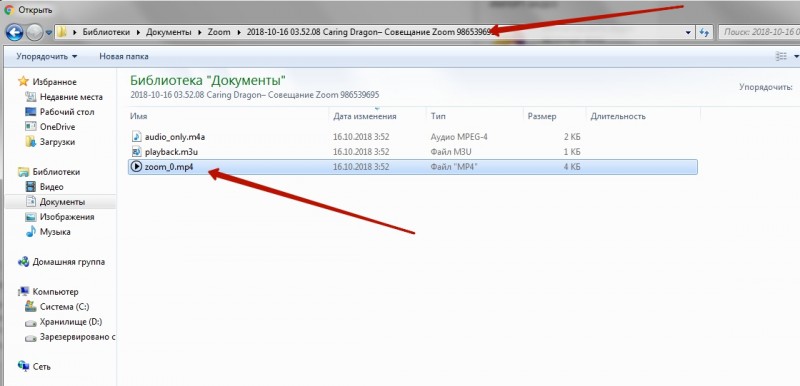Open the Зарезервировано drive
Image resolution: width=800 pixels, height=386 pixels.
pos(77,337)
